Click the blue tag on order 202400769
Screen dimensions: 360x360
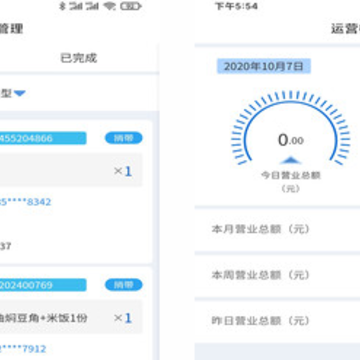point(124,285)
